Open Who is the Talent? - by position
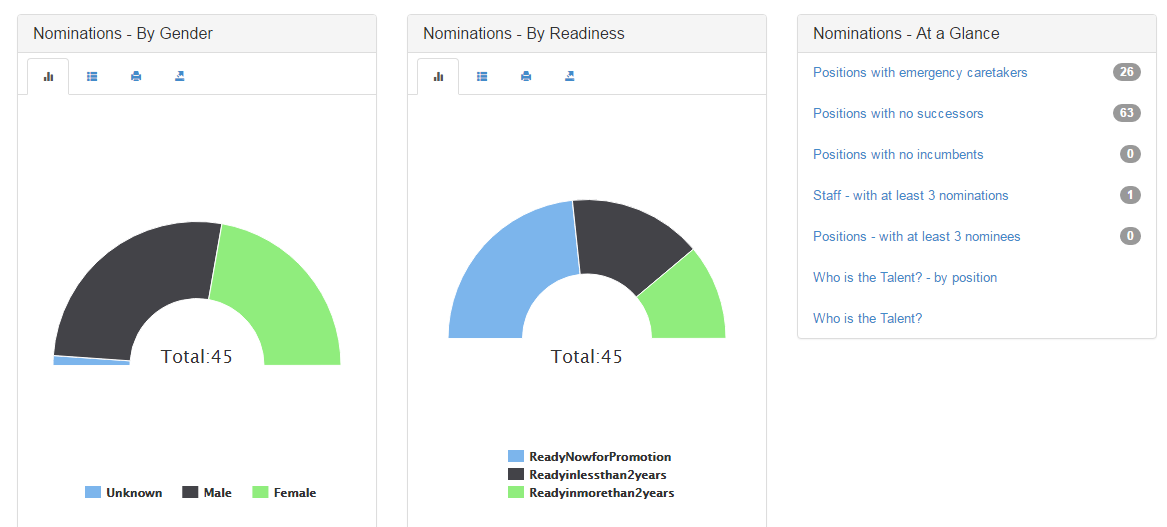Image resolution: width=1167 pixels, height=527 pixels. click(905, 277)
